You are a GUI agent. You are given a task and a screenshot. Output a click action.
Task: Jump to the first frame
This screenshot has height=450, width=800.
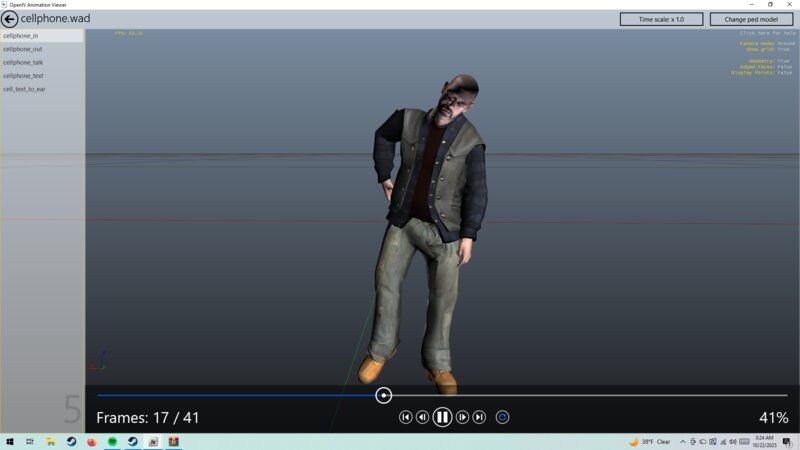[x=405, y=417]
